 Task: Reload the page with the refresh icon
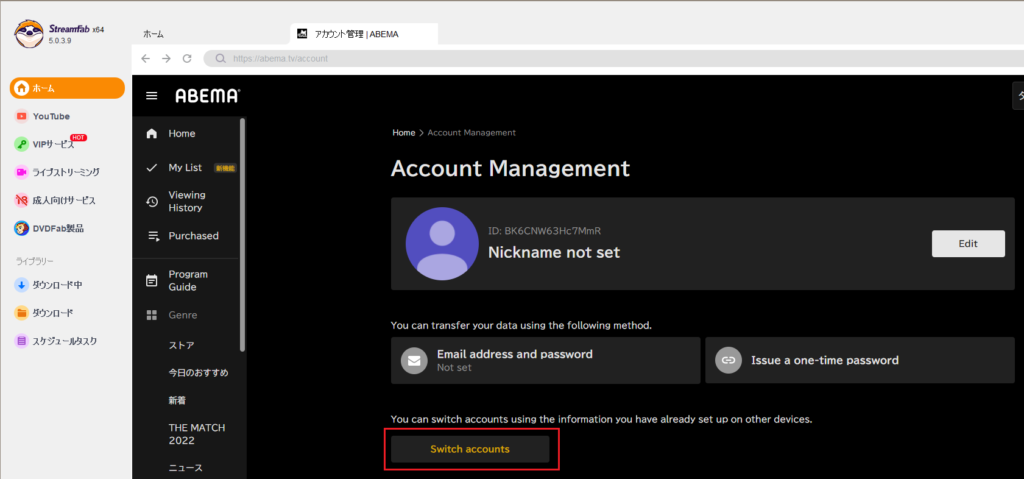187,58
